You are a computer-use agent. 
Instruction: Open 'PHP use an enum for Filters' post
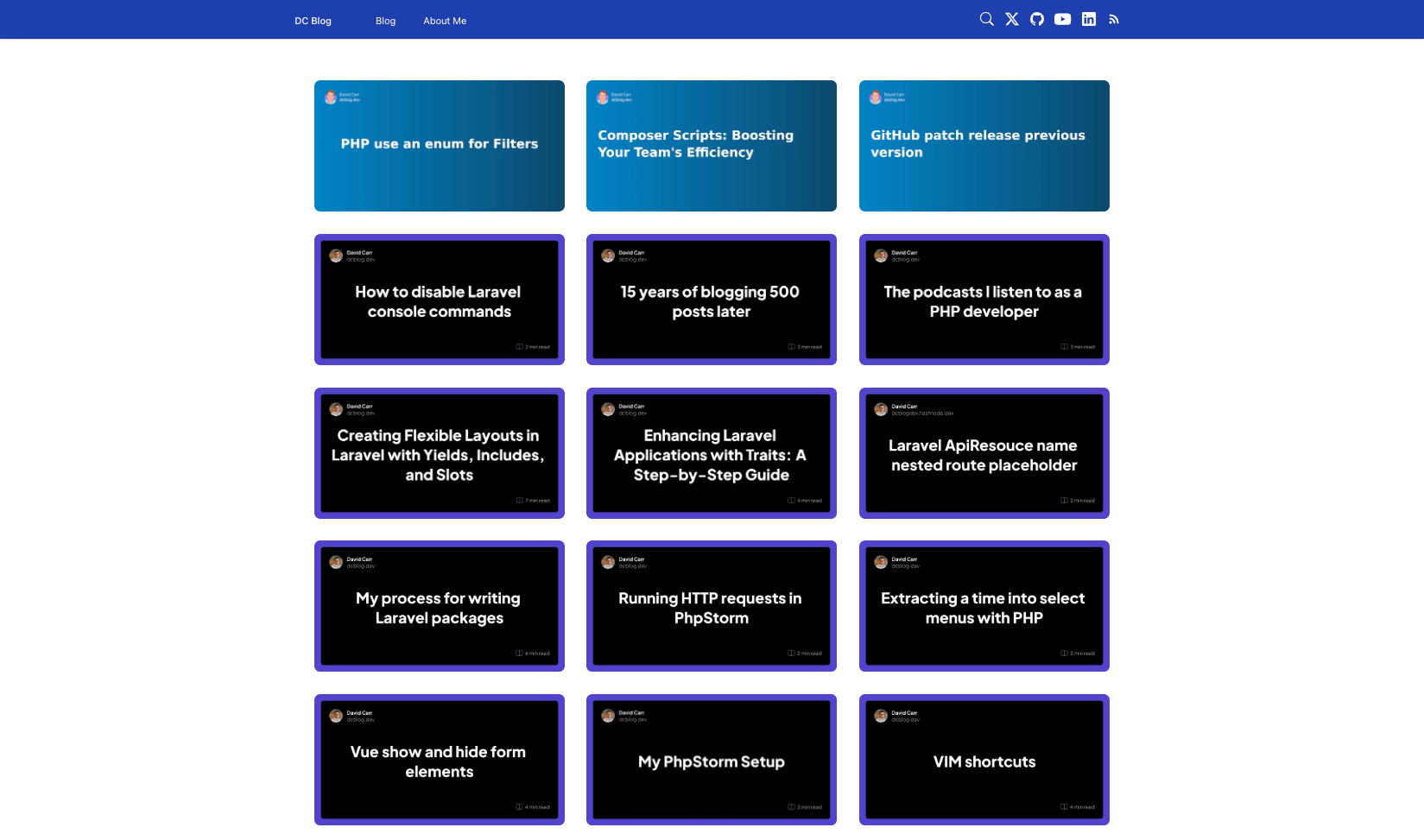click(439, 145)
